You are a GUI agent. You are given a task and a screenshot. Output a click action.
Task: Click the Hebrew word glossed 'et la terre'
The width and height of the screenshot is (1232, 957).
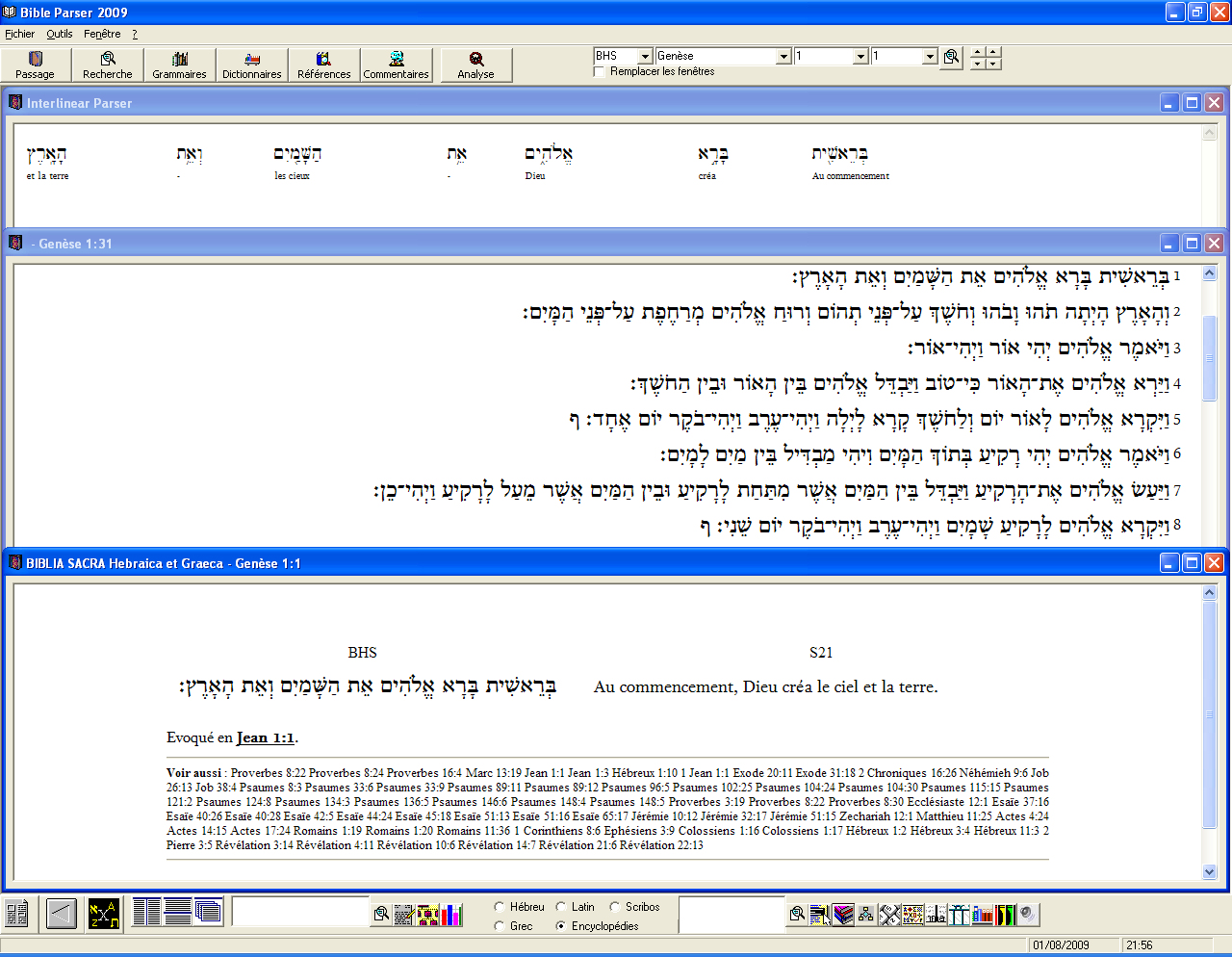pyautogui.click(x=46, y=153)
